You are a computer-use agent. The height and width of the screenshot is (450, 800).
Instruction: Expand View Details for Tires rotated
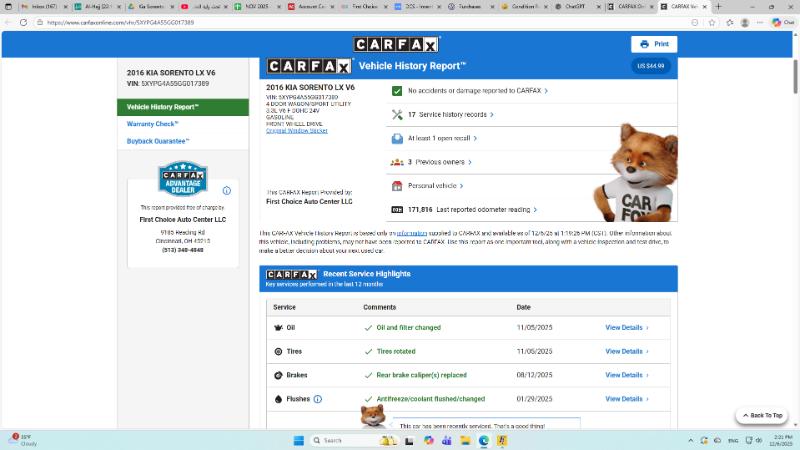pyautogui.click(x=626, y=351)
